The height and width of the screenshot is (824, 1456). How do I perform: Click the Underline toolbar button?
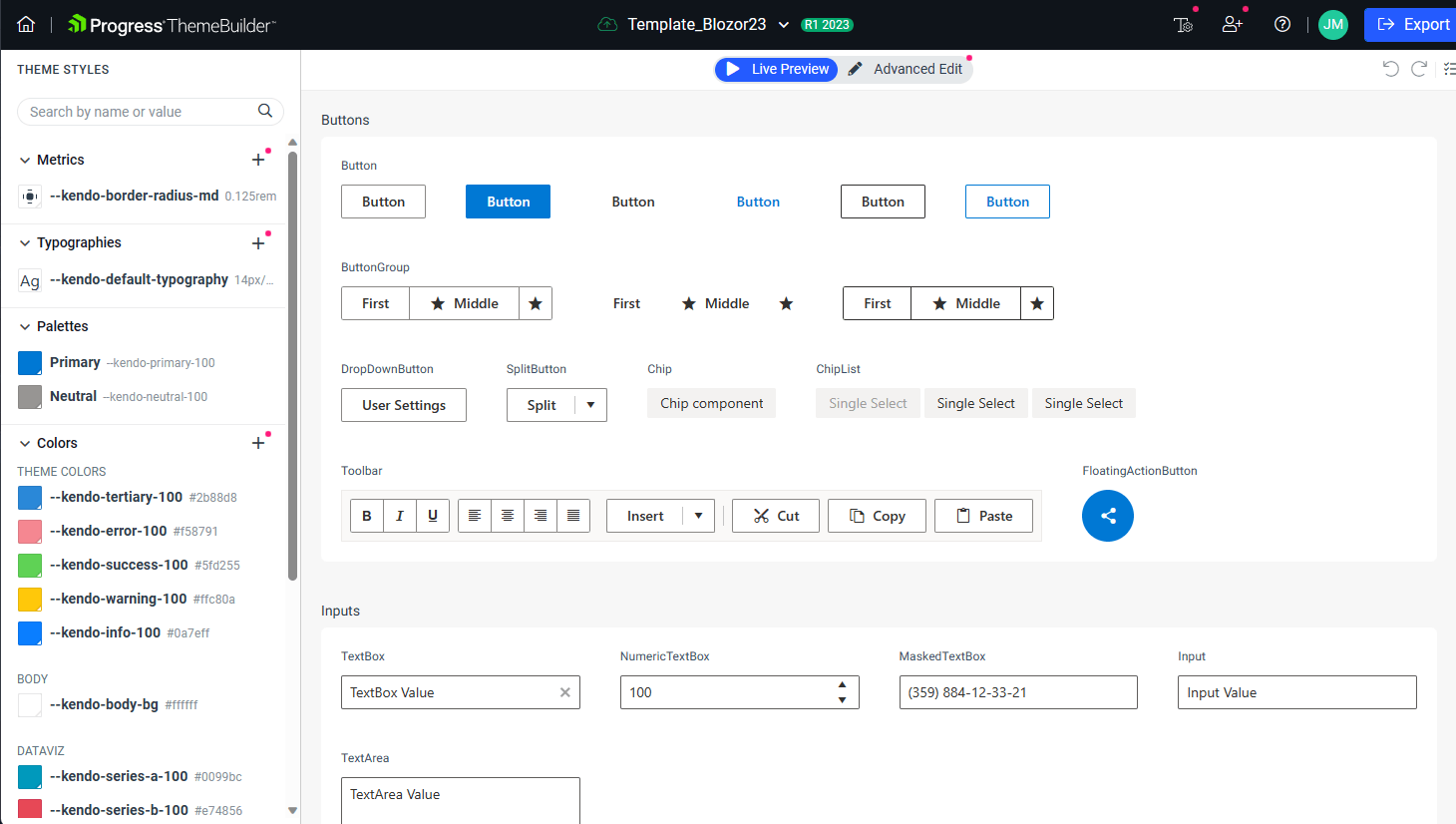click(433, 516)
